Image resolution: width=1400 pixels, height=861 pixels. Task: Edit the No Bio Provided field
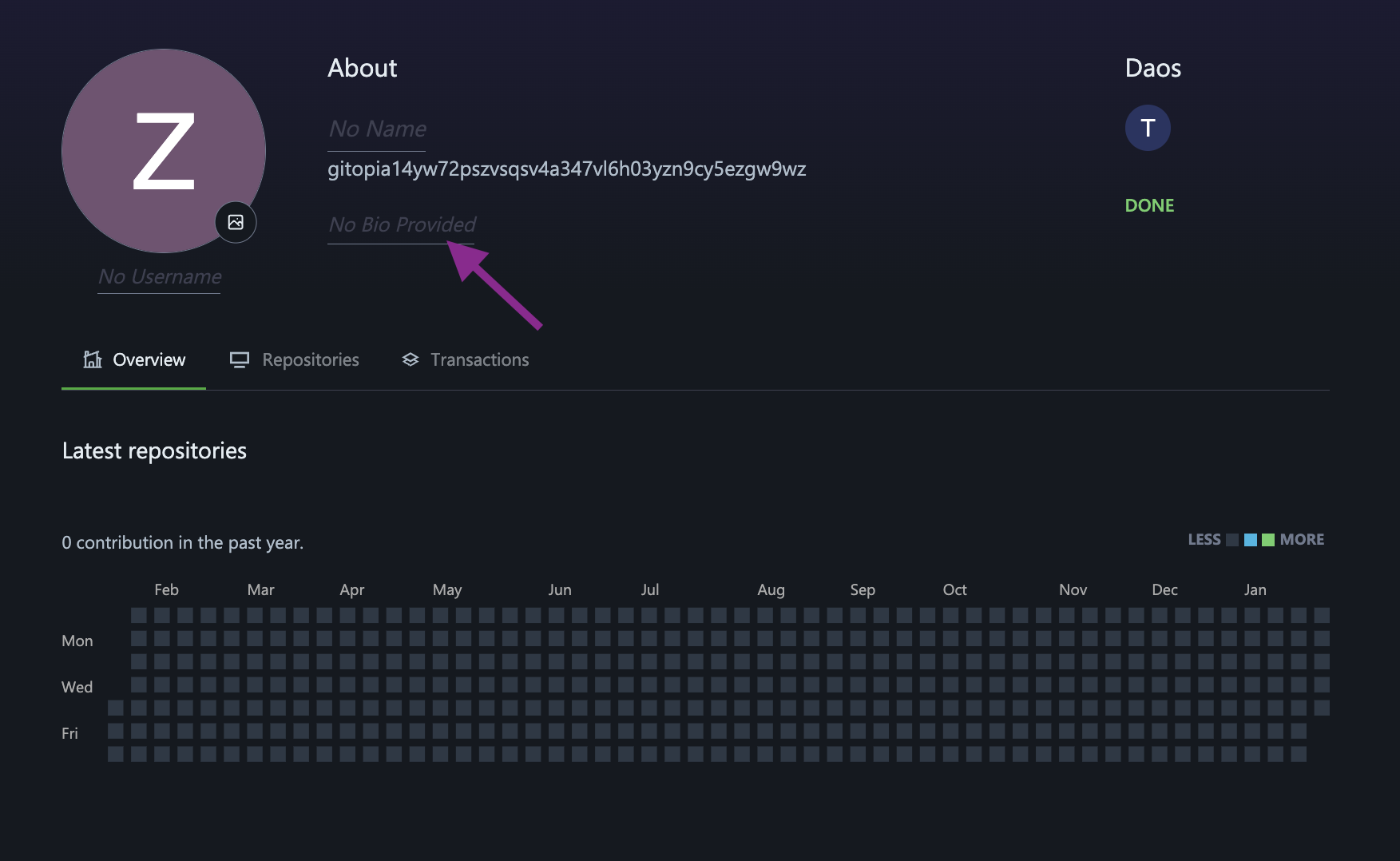click(x=402, y=225)
